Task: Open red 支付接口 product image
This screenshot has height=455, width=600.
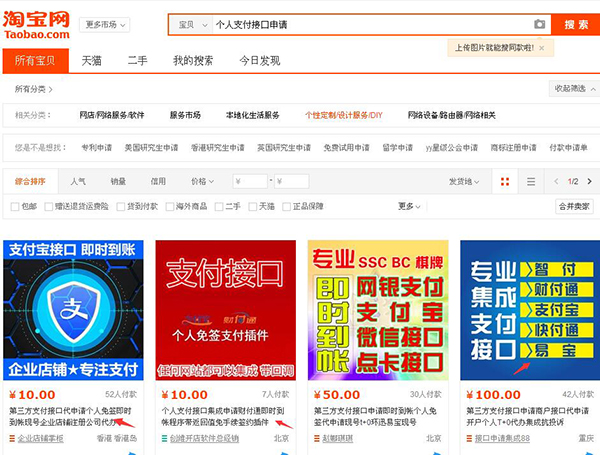Action: [x=225, y=310]
